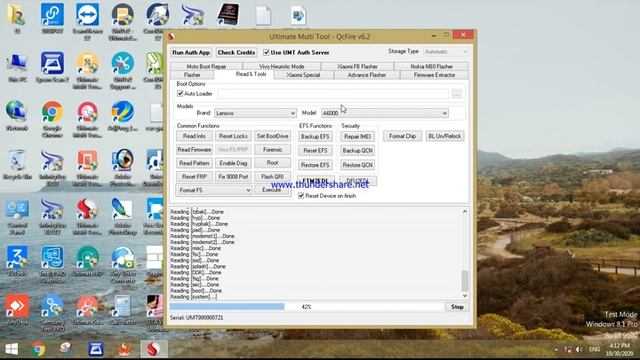Click the progress bar showing 42%
This screenshot has height=360, width=640.
[x=307, y=307]
